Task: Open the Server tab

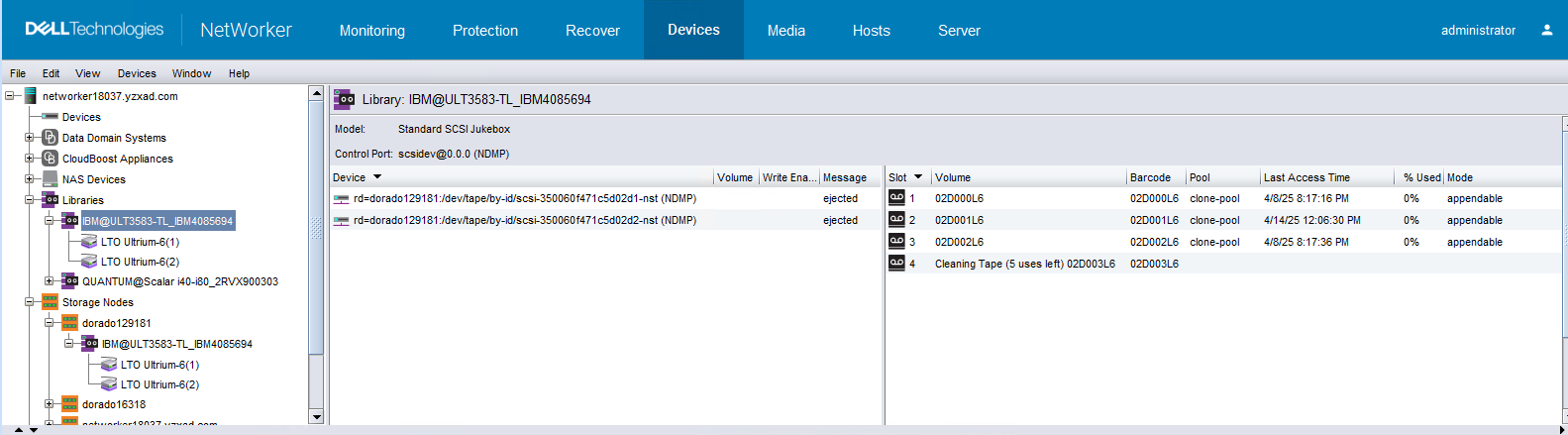Action: click(959, 31)
